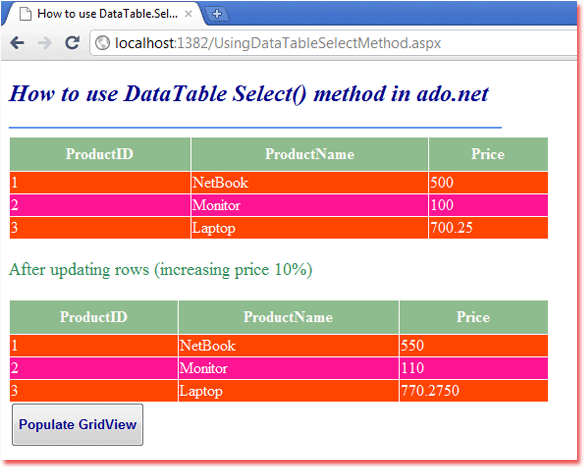Select the 'How to use DataTable.Sel...' tab
The width and height of the screenshot is (587, 467).
[x=104, y=14]
